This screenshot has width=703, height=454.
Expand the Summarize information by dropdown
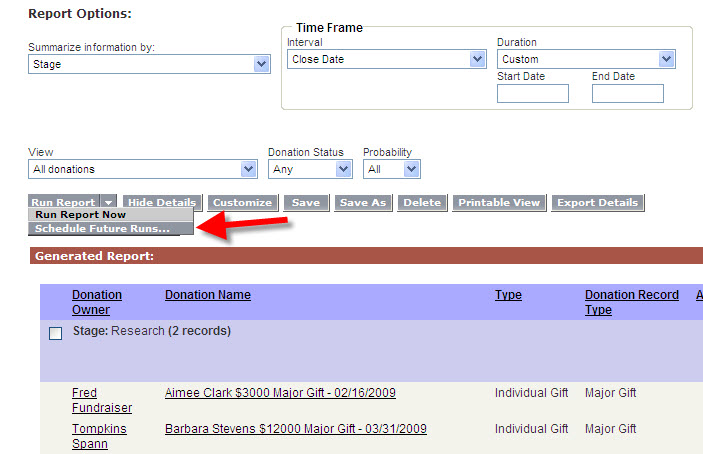[x=261, y=64]
